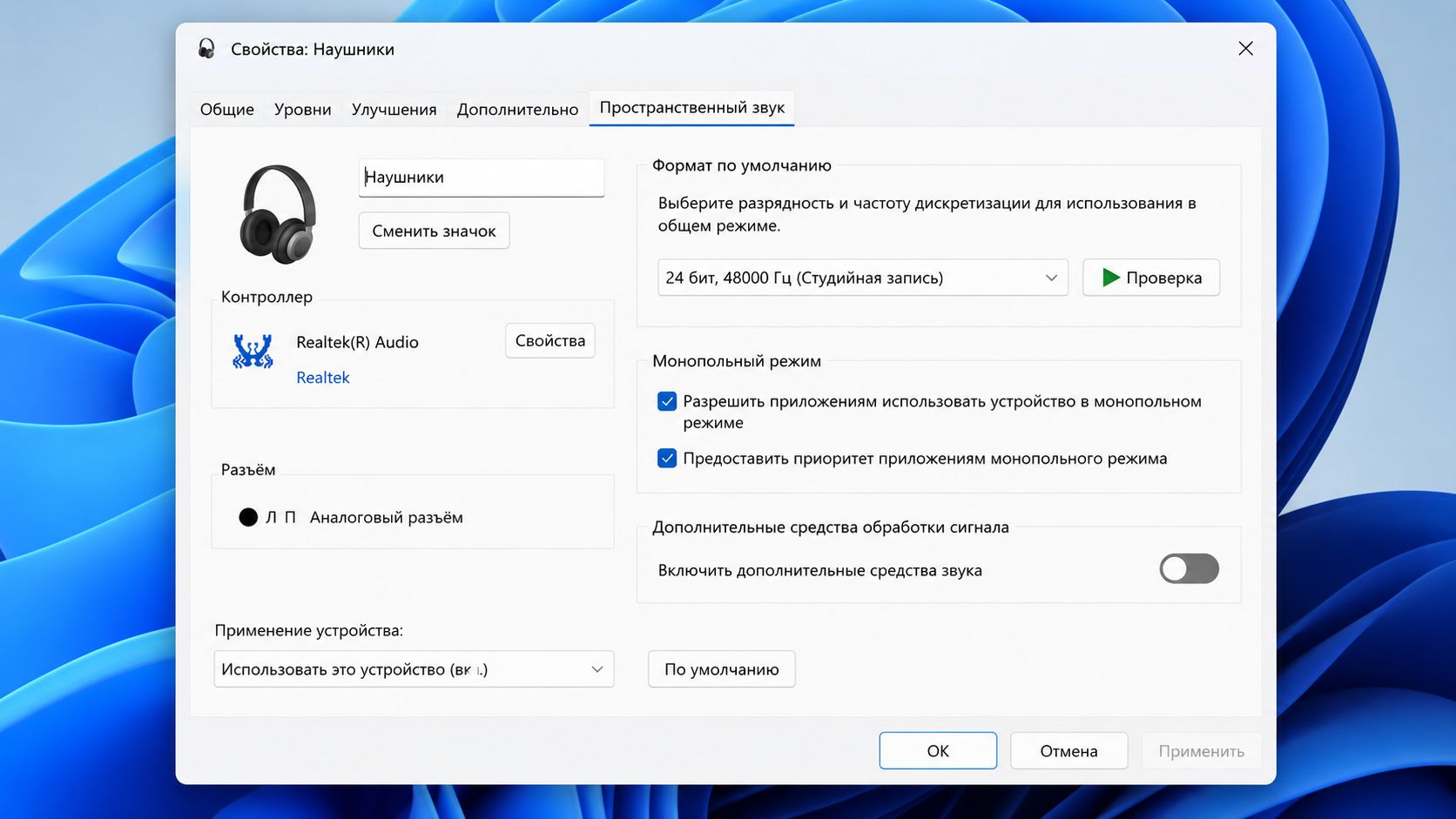
Task: Click the По умолчанию button
Action: point(721,669)
